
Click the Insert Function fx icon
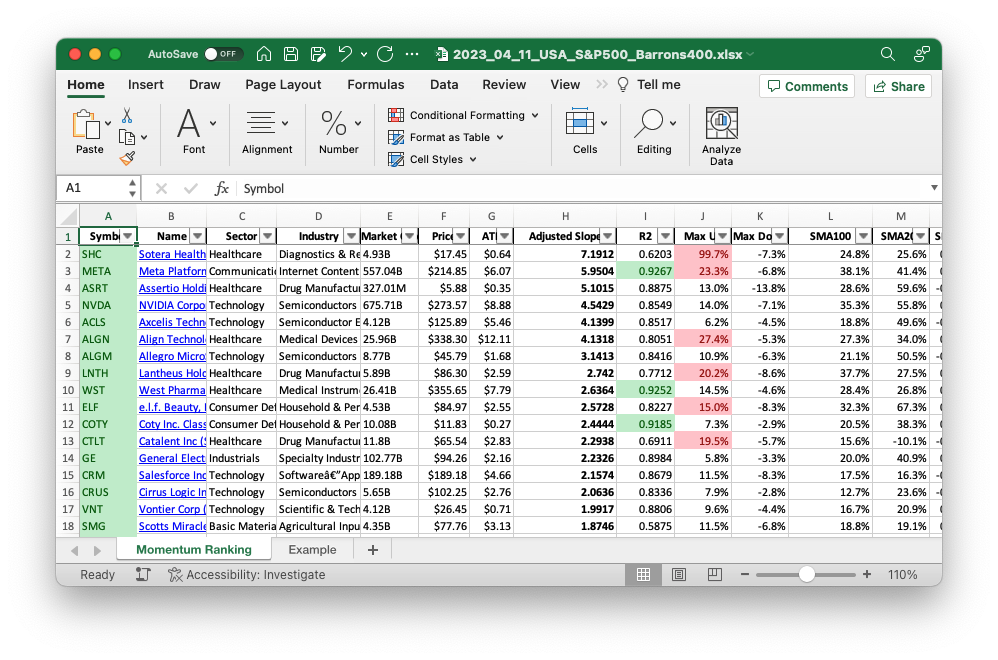point(222,188)
